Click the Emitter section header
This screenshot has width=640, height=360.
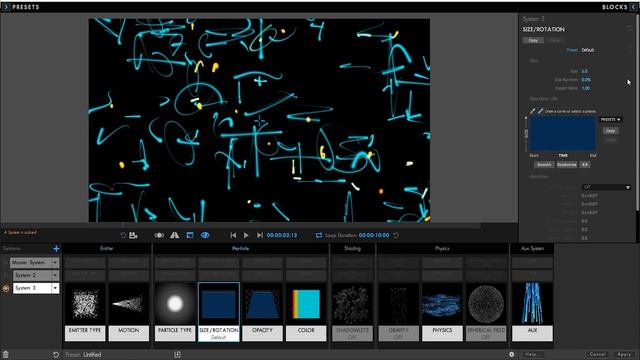pyautogui.click(x=107, y=248)
